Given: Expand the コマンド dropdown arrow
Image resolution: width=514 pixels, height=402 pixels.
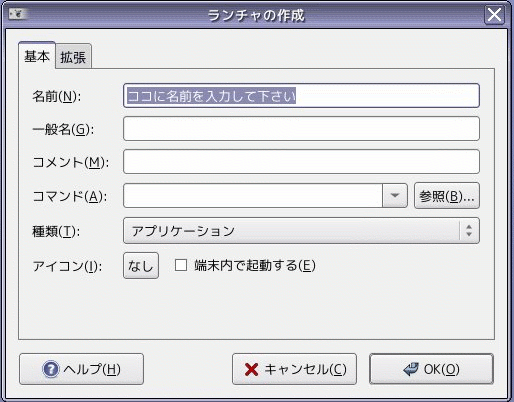Looking at the screenshot, I should [395, 195].
